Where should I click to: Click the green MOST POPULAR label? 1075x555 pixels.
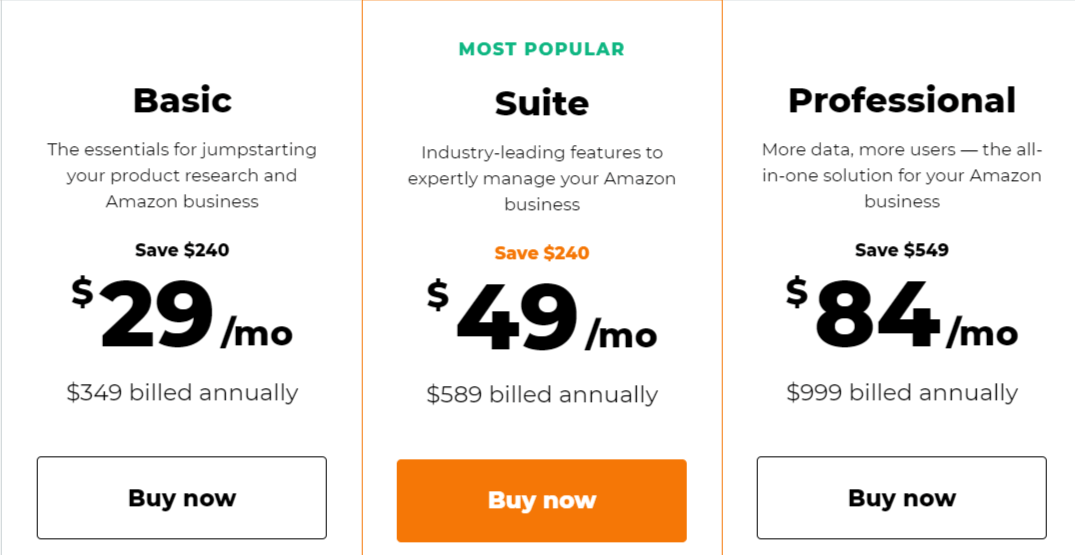click(542, 49)
